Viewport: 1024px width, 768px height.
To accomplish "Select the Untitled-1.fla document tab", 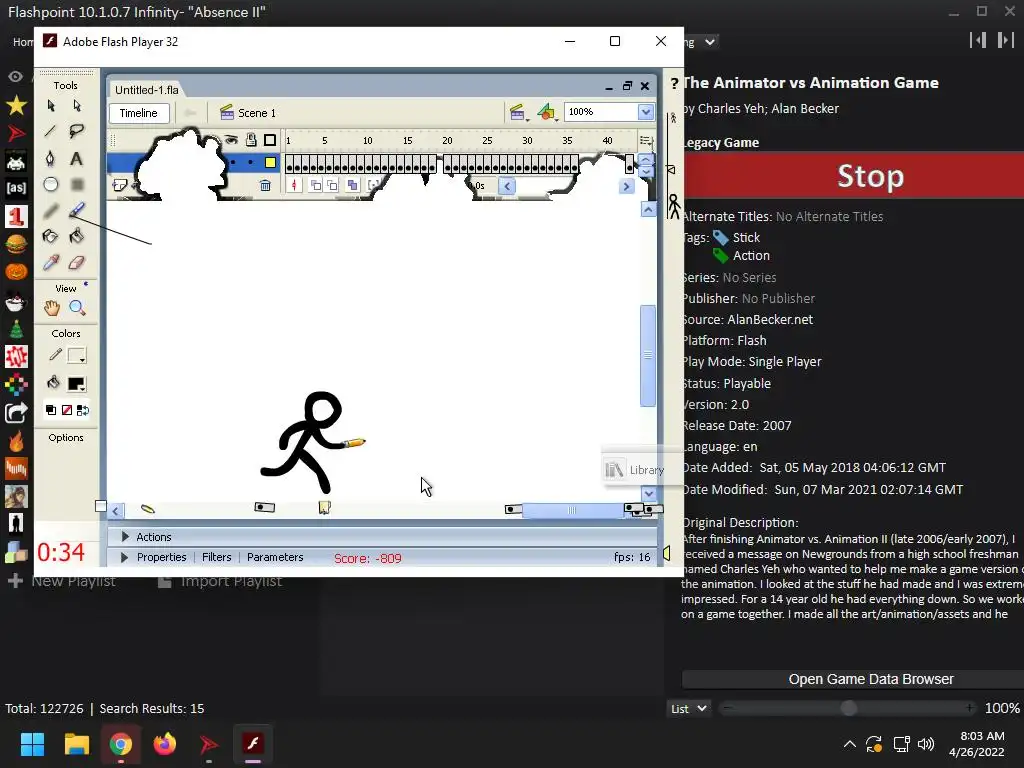I will pos(147,90).
